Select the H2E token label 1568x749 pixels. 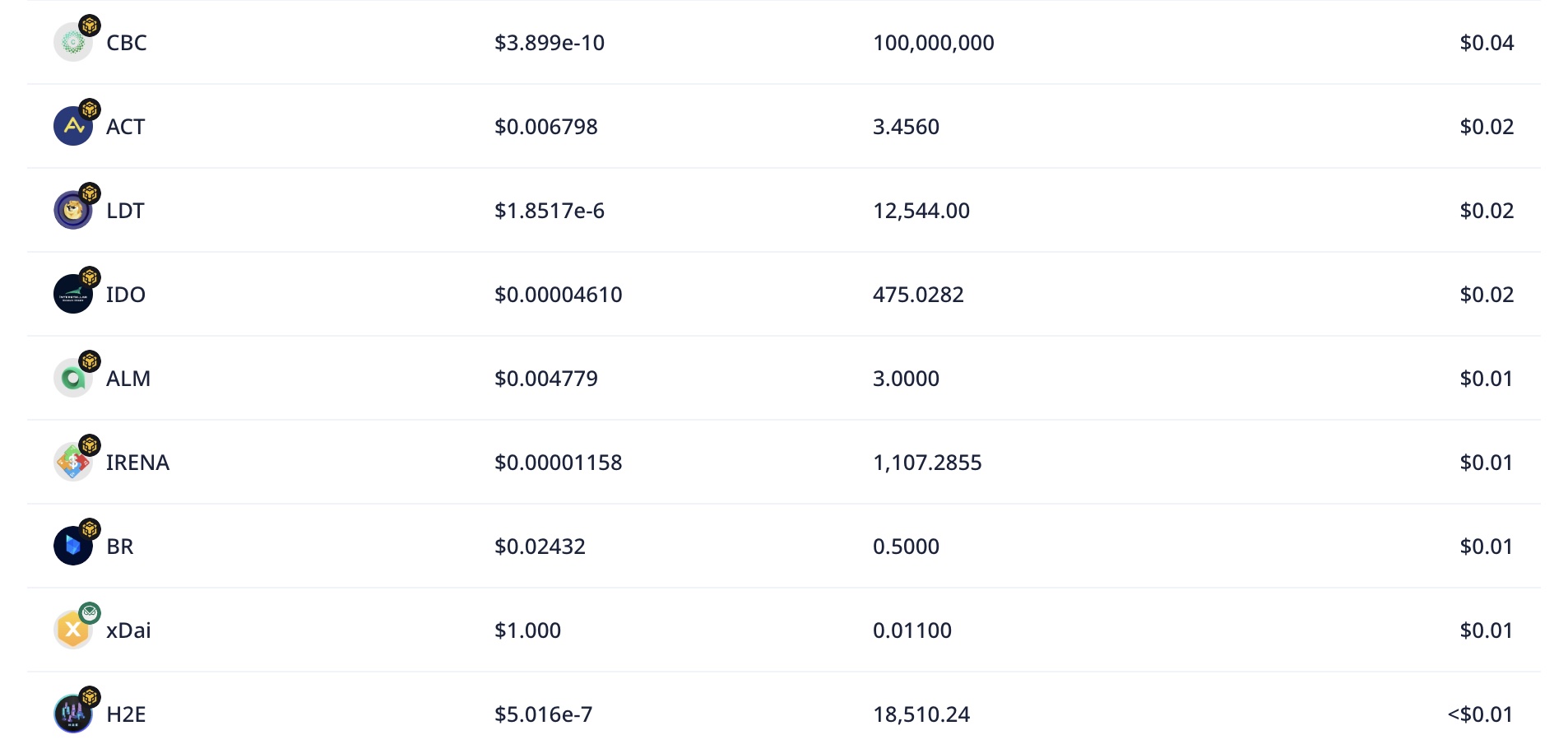(x=126, y=714)
